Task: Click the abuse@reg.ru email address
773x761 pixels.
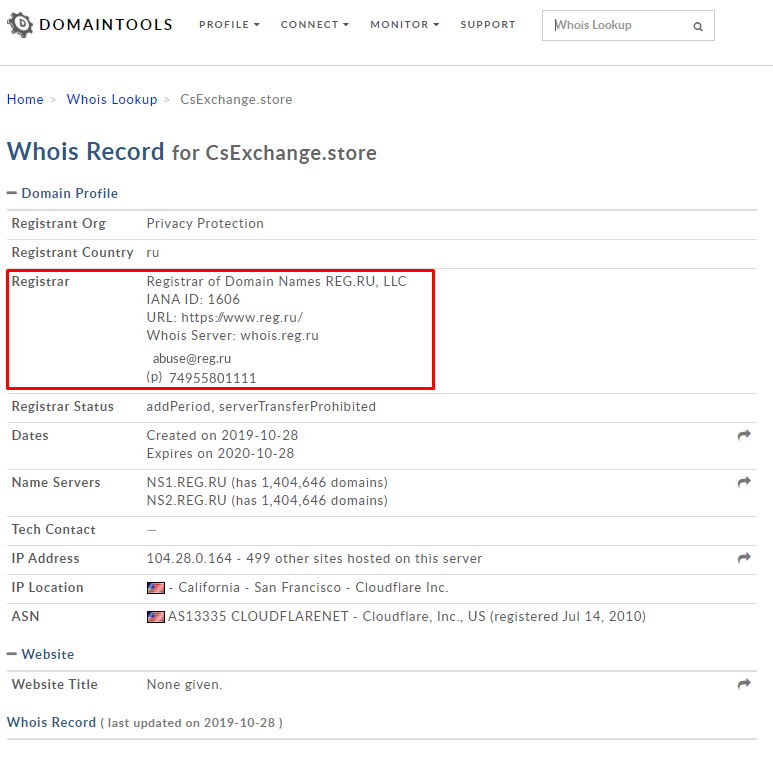Action: 192,358
